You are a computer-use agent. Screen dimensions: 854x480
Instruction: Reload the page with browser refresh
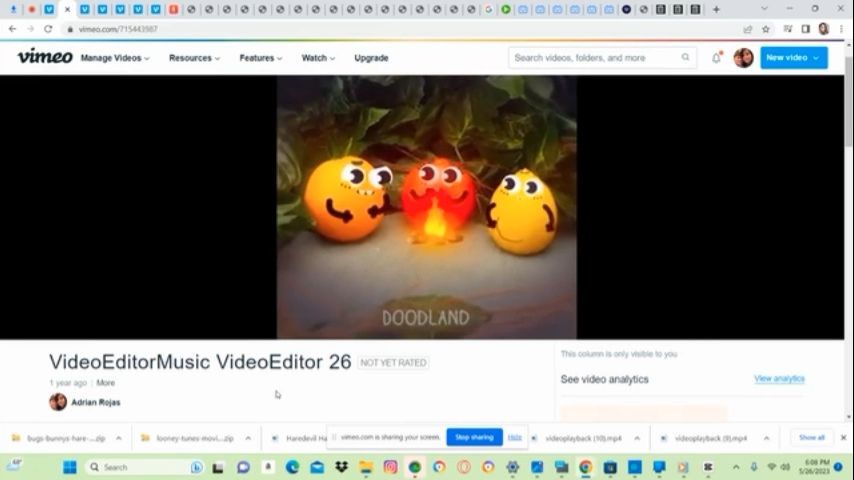[47, 29]
